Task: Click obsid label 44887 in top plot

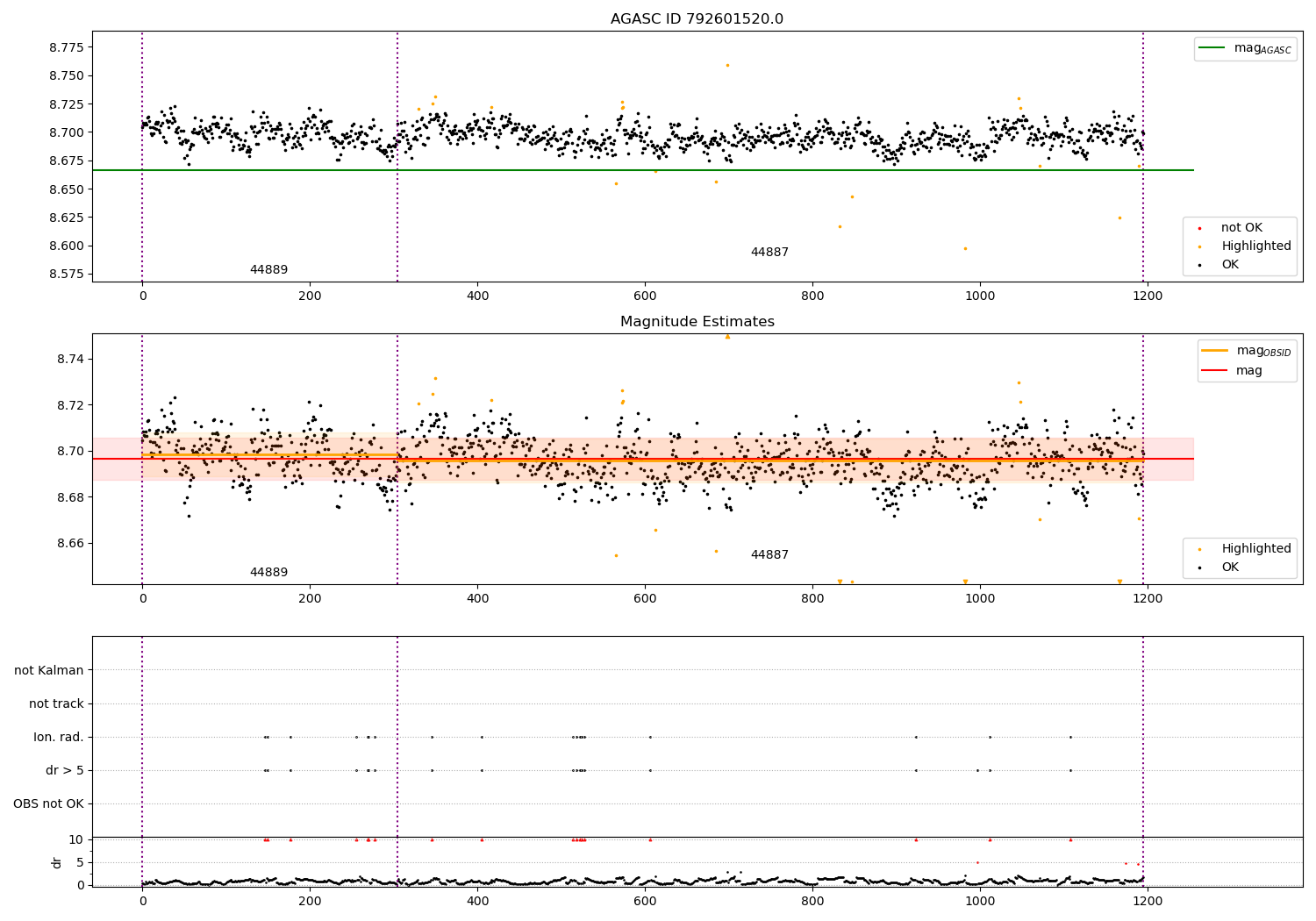Action: (x=769, y=252)
